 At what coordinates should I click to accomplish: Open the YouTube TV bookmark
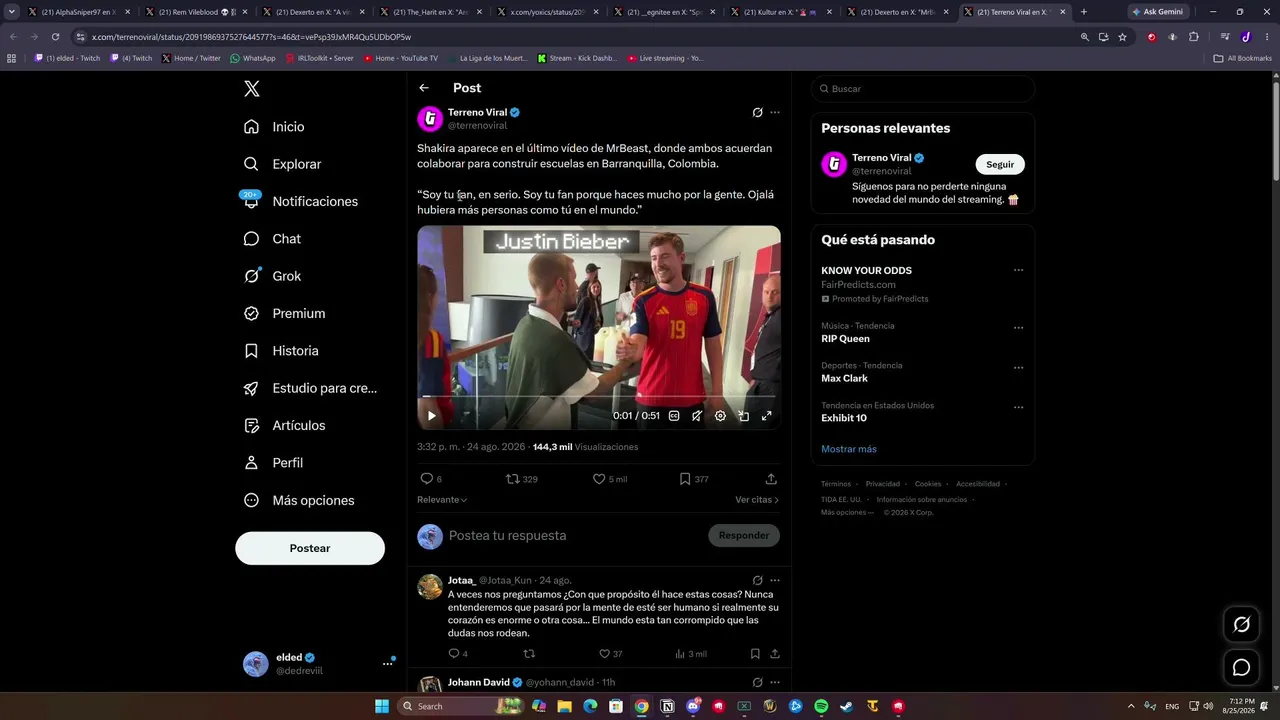400,58
